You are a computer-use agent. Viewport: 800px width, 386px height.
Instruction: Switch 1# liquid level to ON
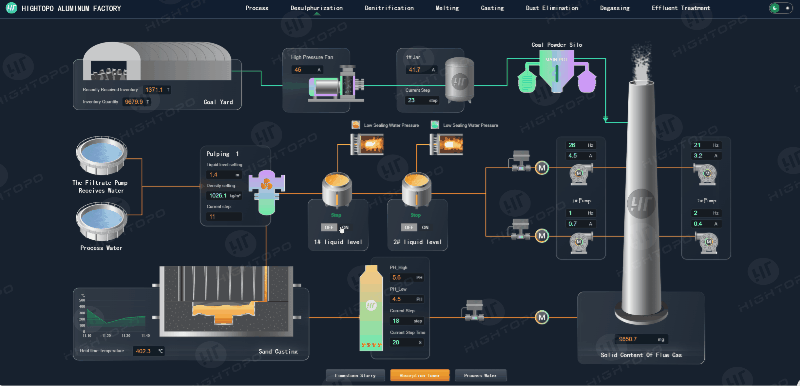345,227
